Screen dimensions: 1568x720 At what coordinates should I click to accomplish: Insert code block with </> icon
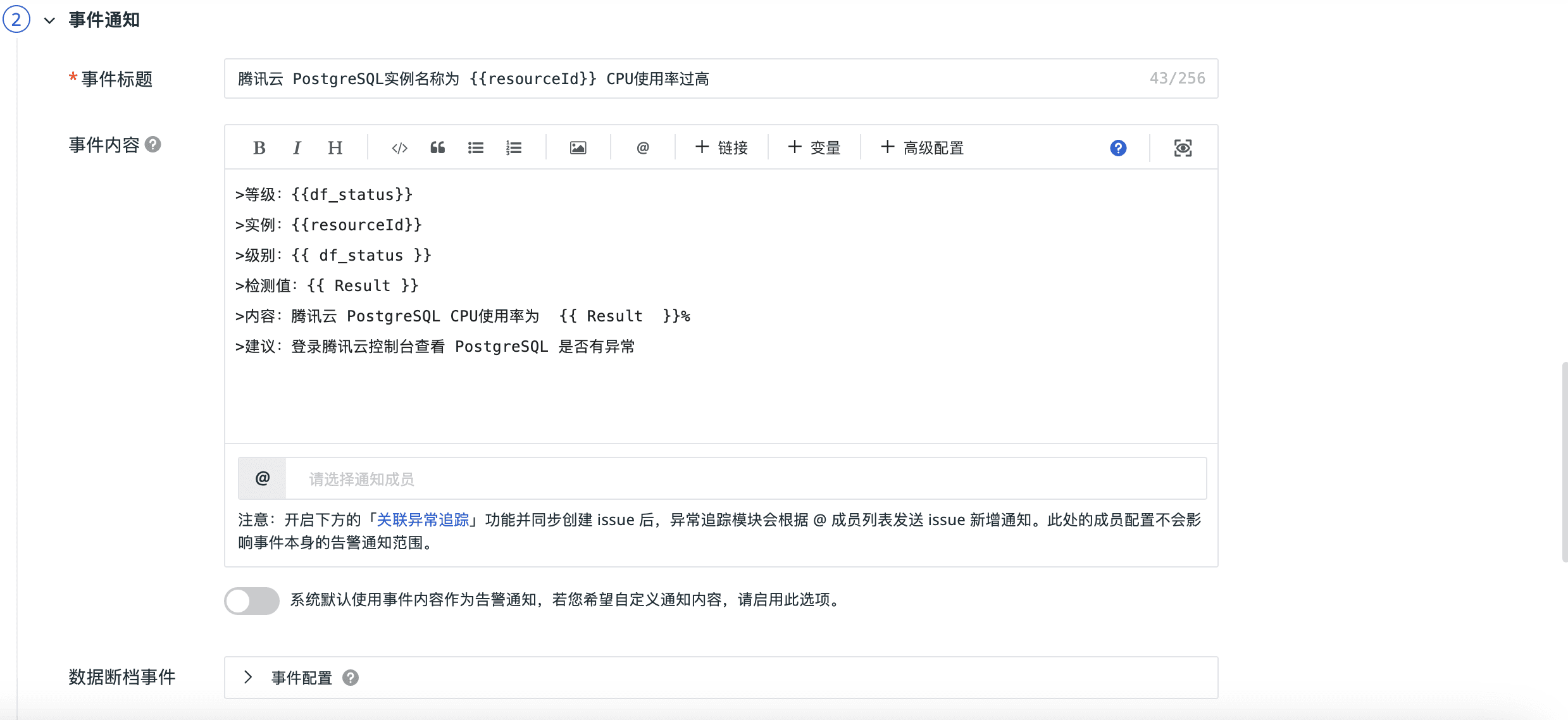click(x=399, y=148)
